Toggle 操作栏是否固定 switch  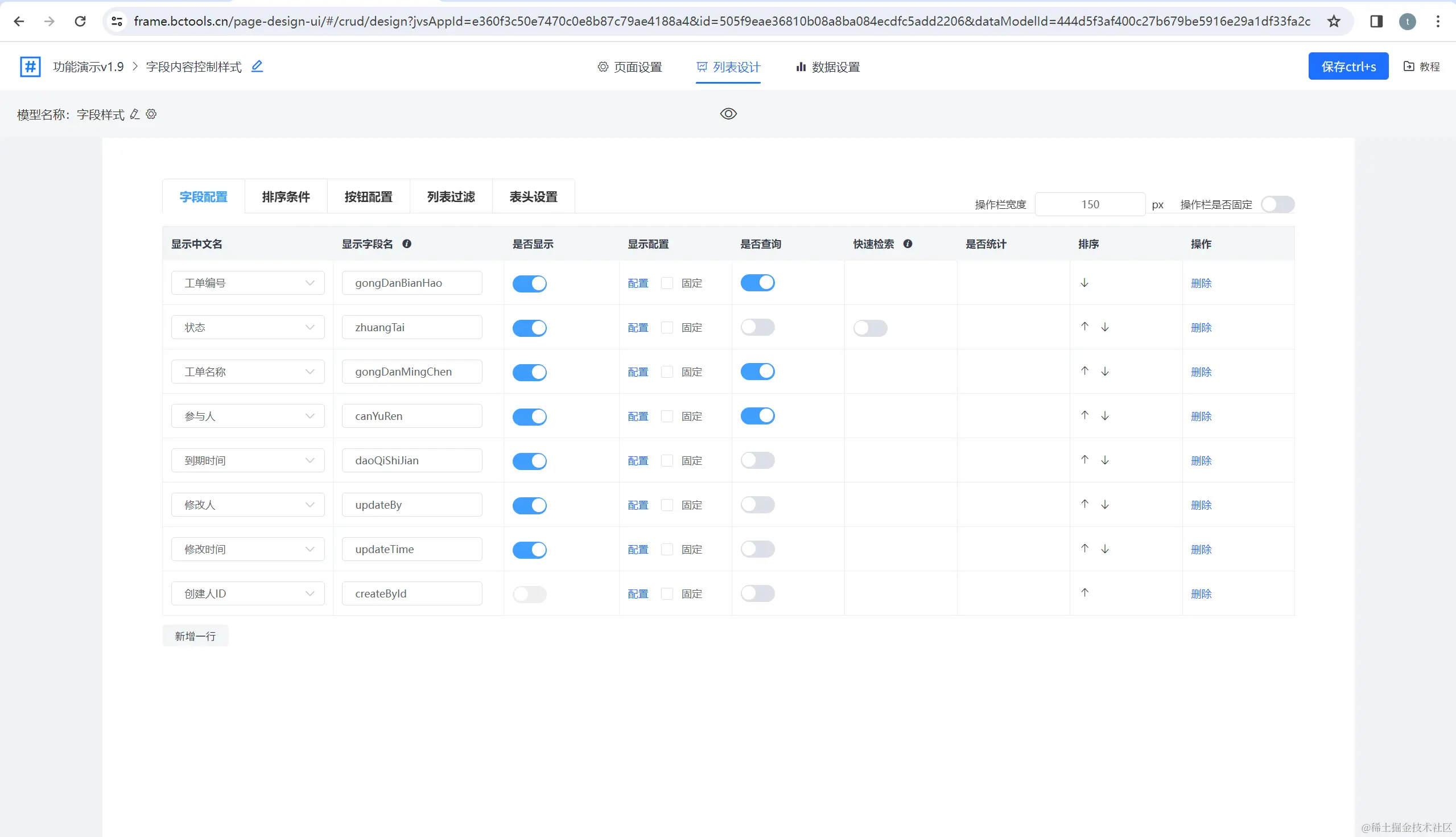pyautogui.click(x=1277, y=205)
